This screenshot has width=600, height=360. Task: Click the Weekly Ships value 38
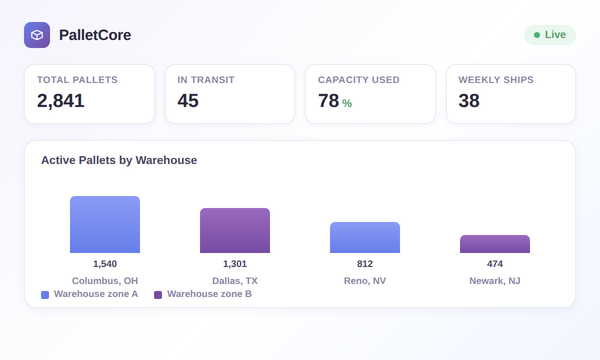pyautogui.click(x=469, y=101)
